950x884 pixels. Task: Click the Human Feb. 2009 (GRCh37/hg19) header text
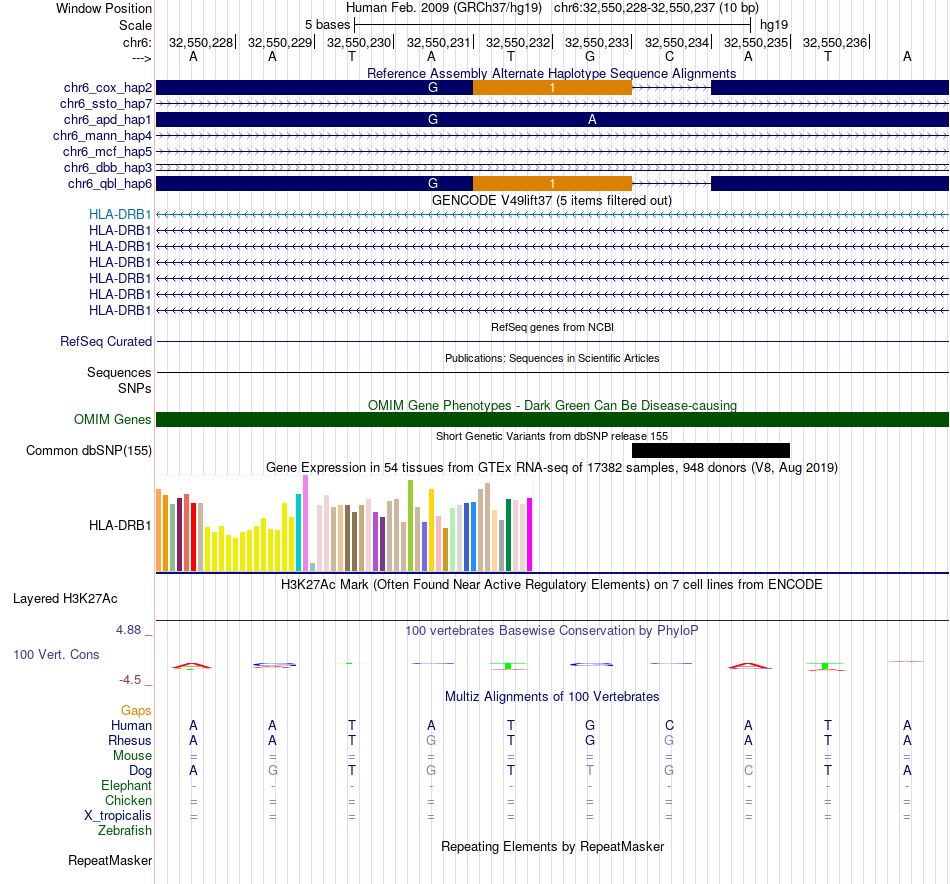(x=443, y=8)
